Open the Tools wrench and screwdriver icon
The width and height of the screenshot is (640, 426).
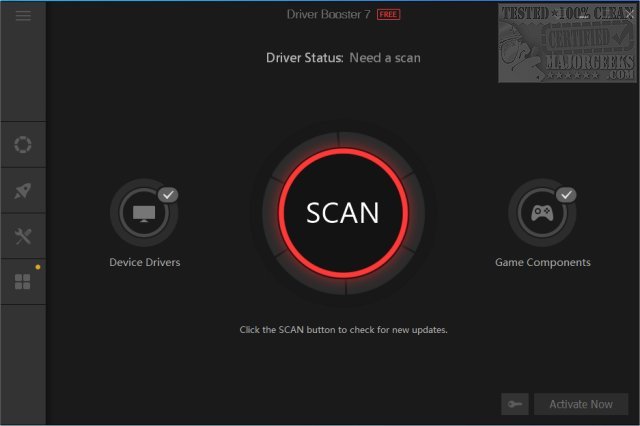(22, 236)
